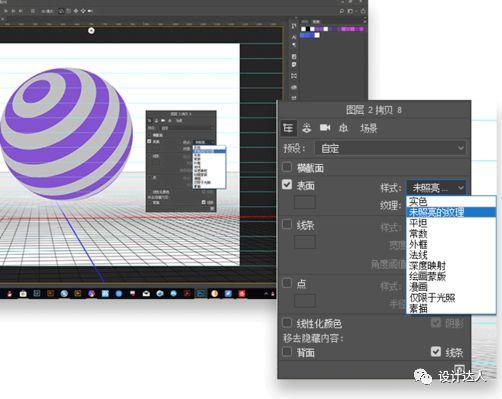
Task: Click the white light widget above the canvas
Action: [x=91, y=31]
